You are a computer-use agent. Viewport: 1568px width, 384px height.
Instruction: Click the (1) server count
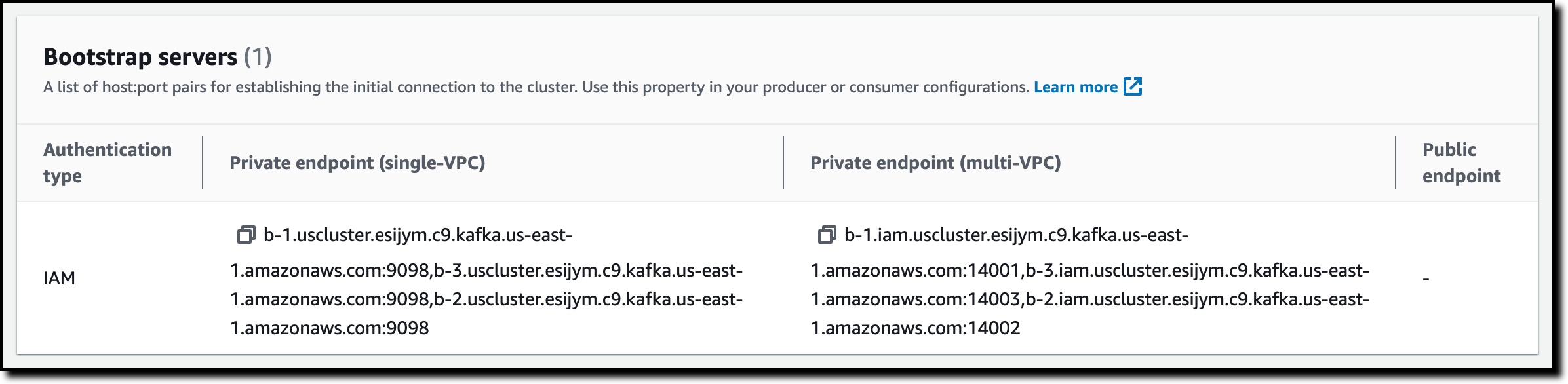point(258,57)
